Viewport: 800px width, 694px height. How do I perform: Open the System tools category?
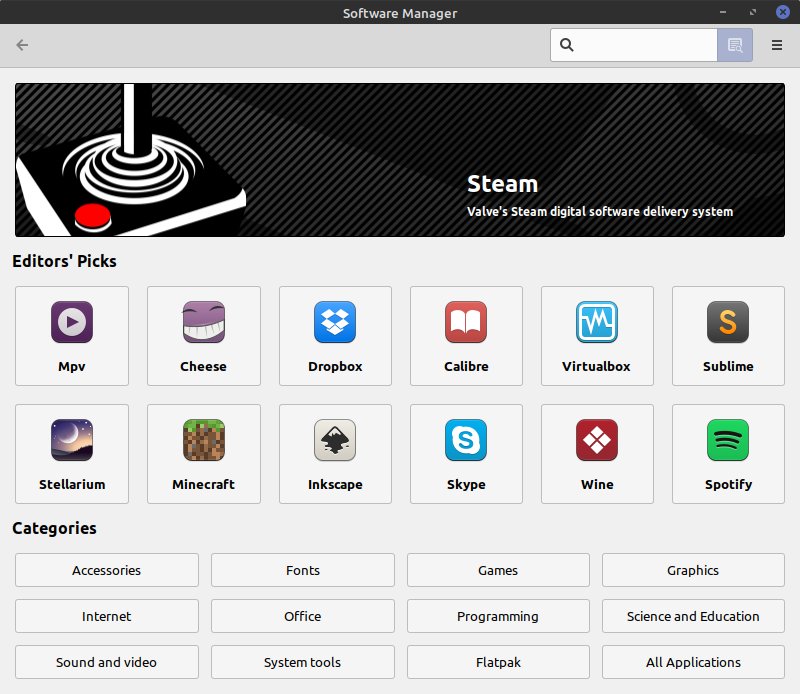tap(303, 662)
